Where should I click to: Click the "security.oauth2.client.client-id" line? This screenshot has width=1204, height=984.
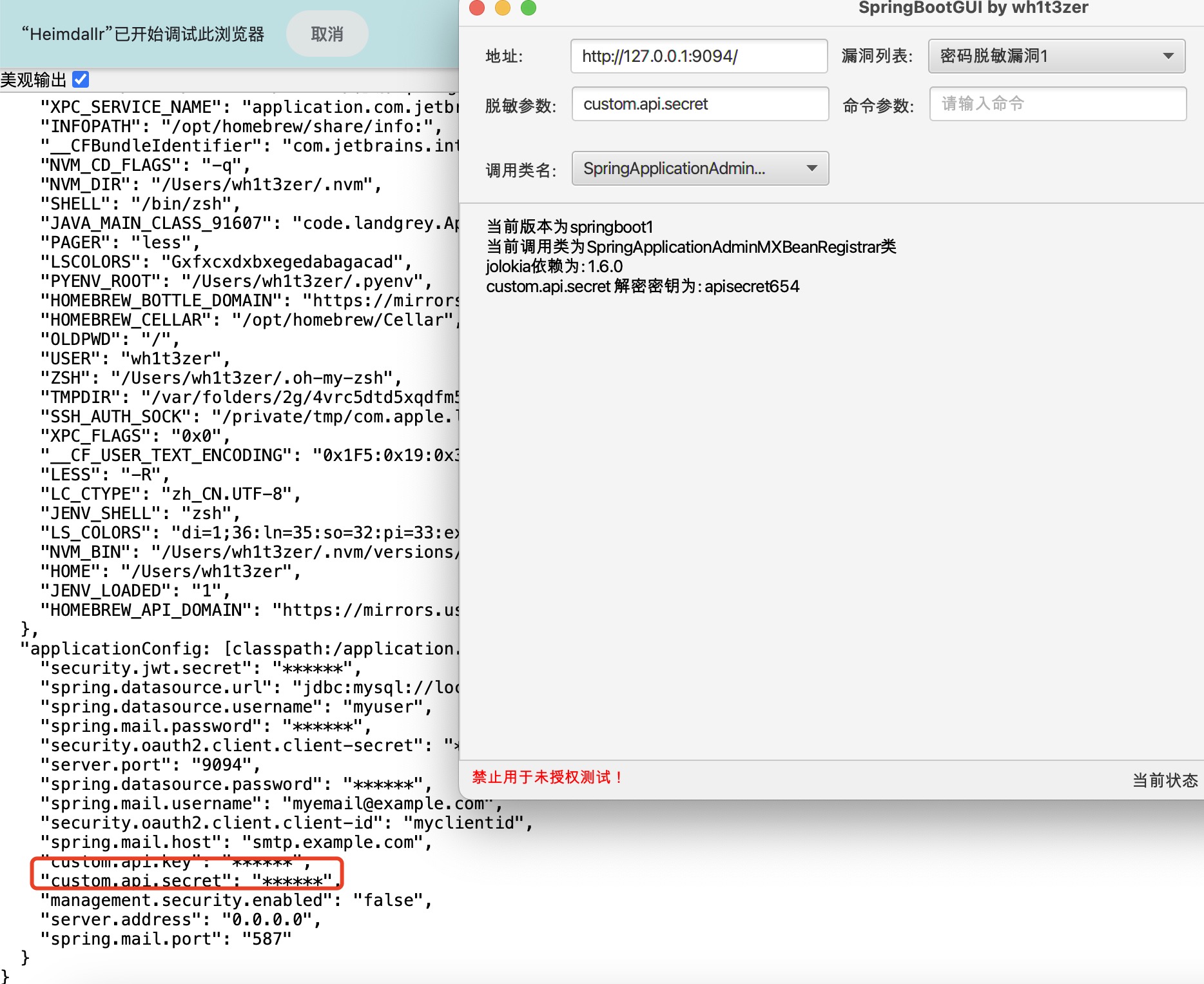pyautogui.click(x=286, y=823)
